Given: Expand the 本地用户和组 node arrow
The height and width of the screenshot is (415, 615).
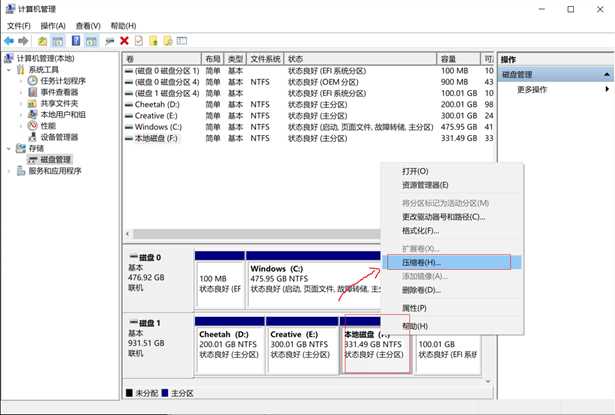Looking at the screenshot, I should point(21,115).
